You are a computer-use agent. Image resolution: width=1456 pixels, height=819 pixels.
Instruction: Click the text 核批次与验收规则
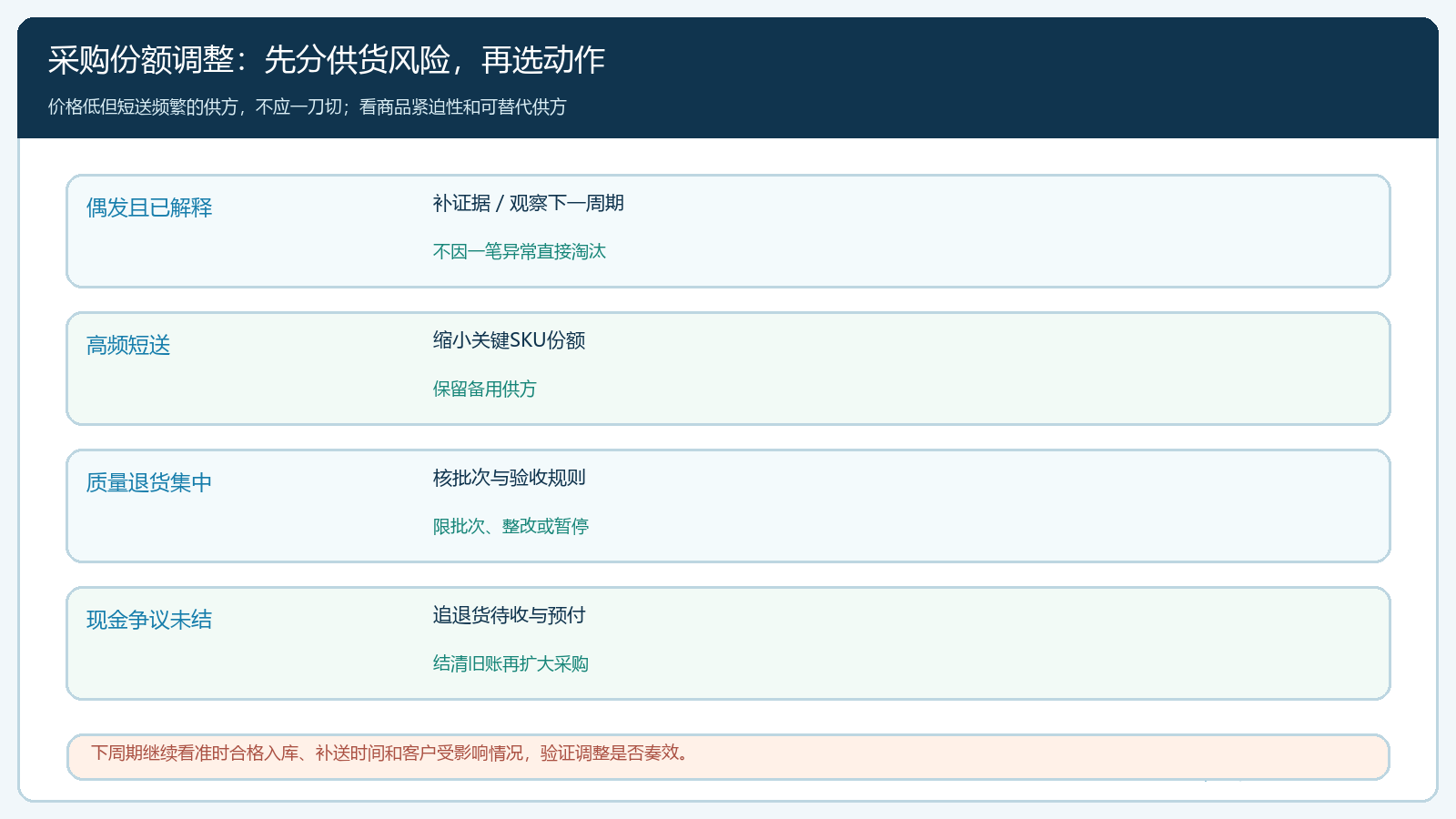(x=510, y=478)
